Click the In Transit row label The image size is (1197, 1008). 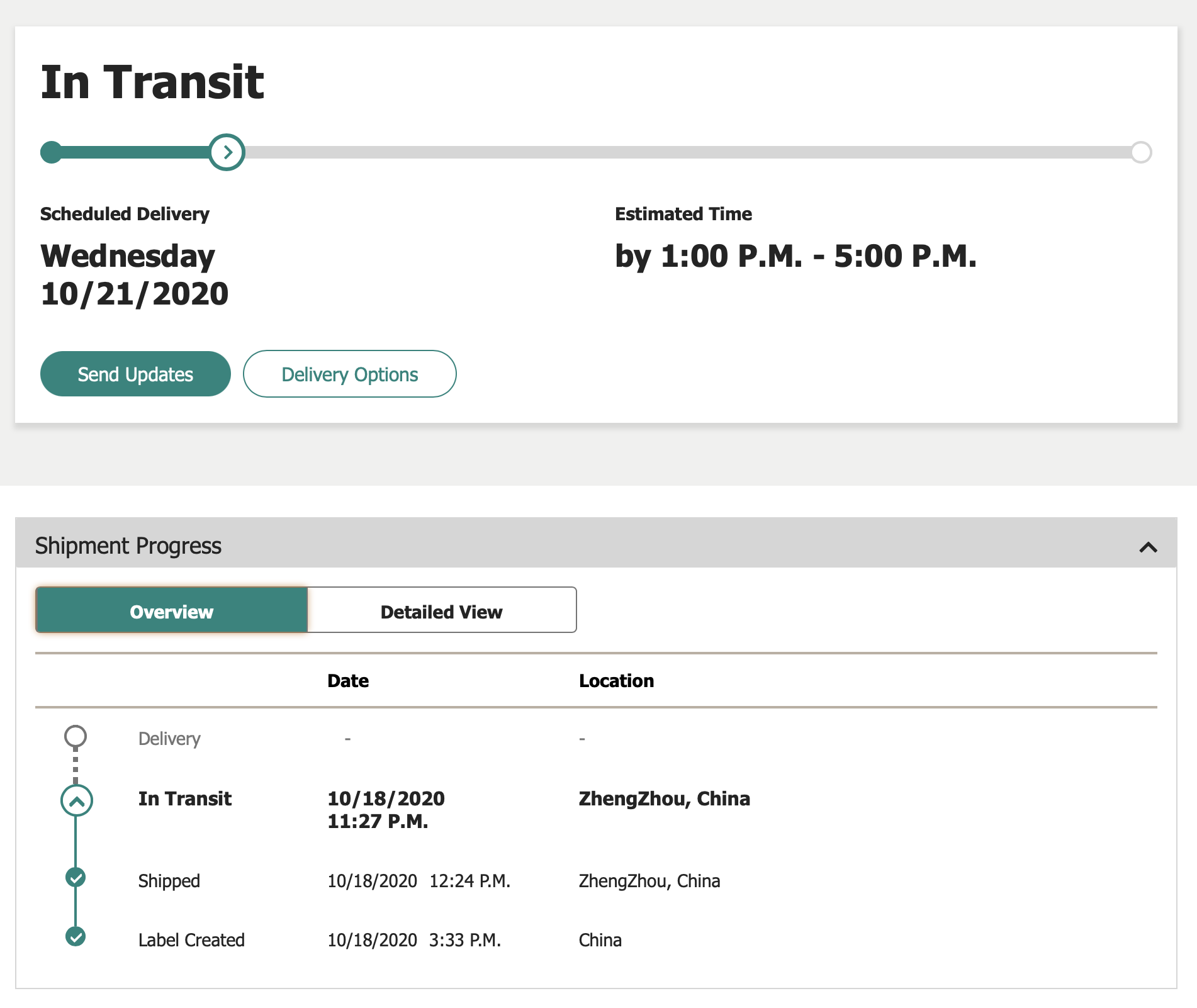pyautogui.click(x=185, y=798)
